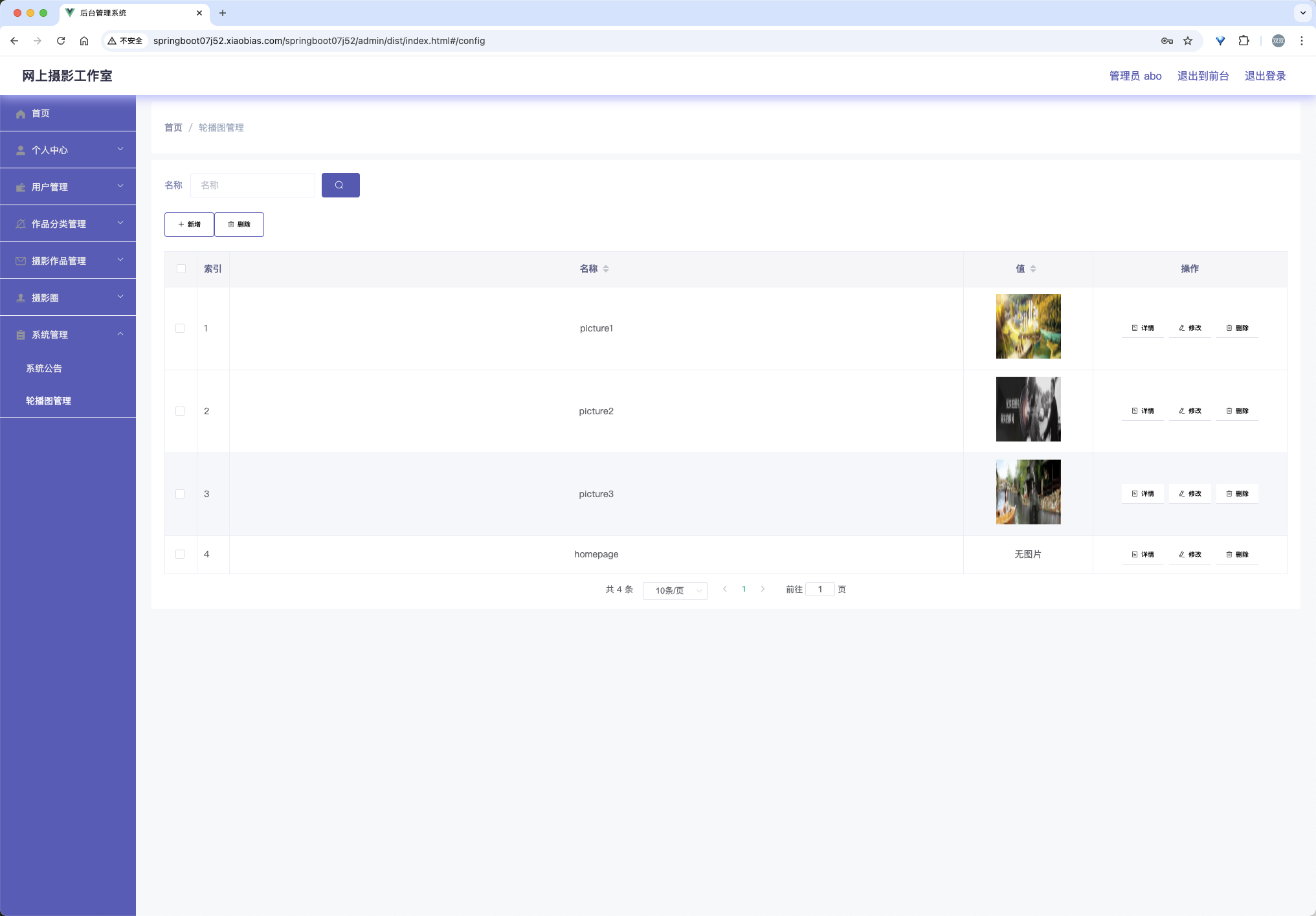Sort table by 值 column

[1033, 269]
